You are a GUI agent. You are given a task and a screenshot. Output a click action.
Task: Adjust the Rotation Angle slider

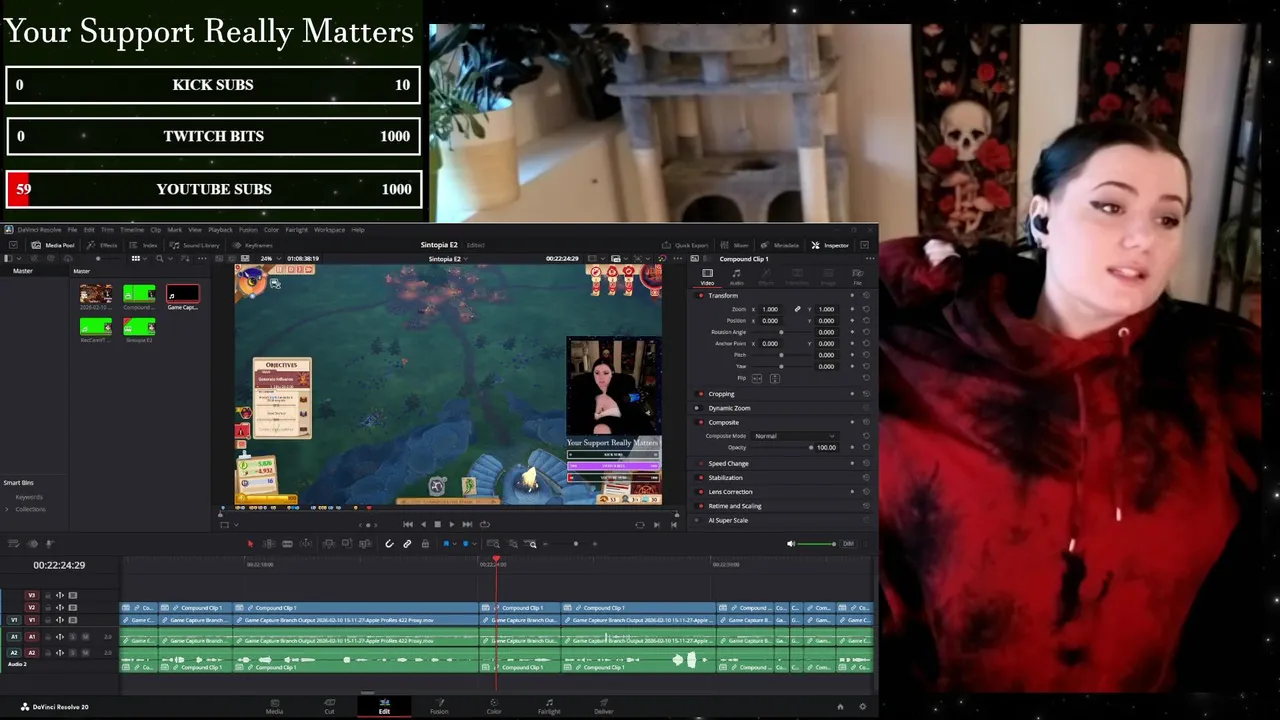[781, 332]
